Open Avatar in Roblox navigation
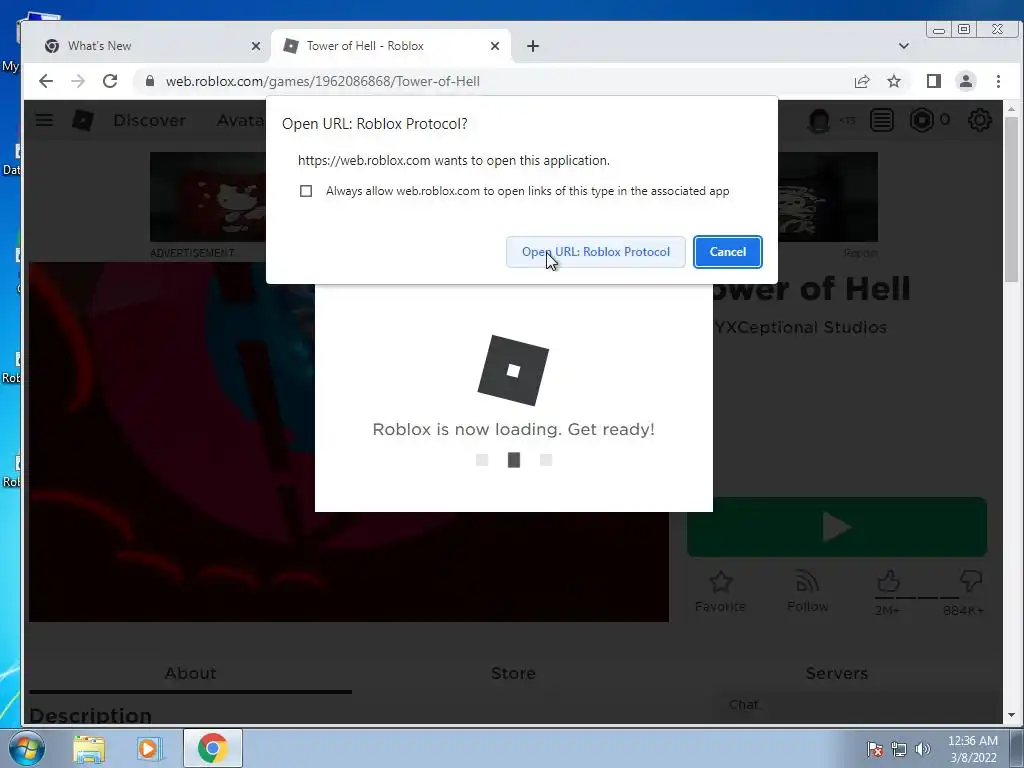Screen dimensions: 1024x768 (240, 120)
